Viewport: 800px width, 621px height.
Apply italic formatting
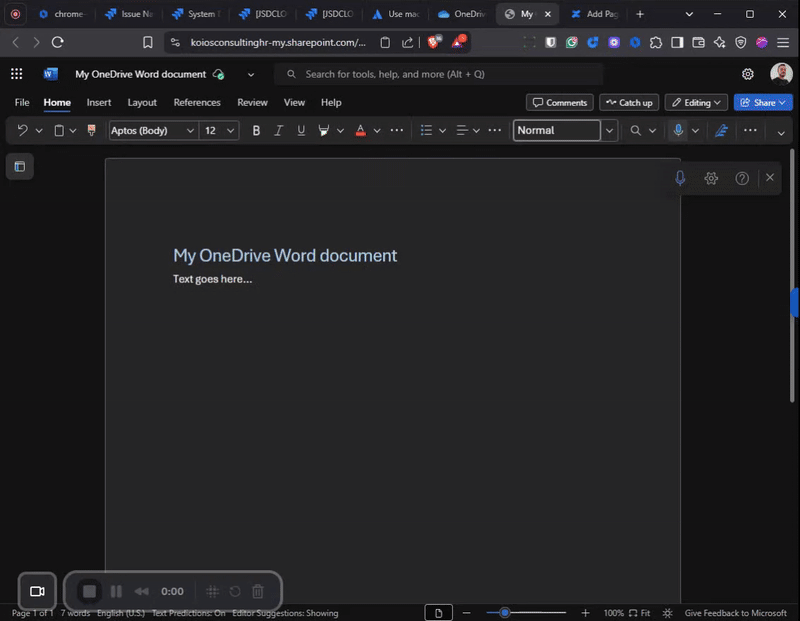[x=278, y=130]
